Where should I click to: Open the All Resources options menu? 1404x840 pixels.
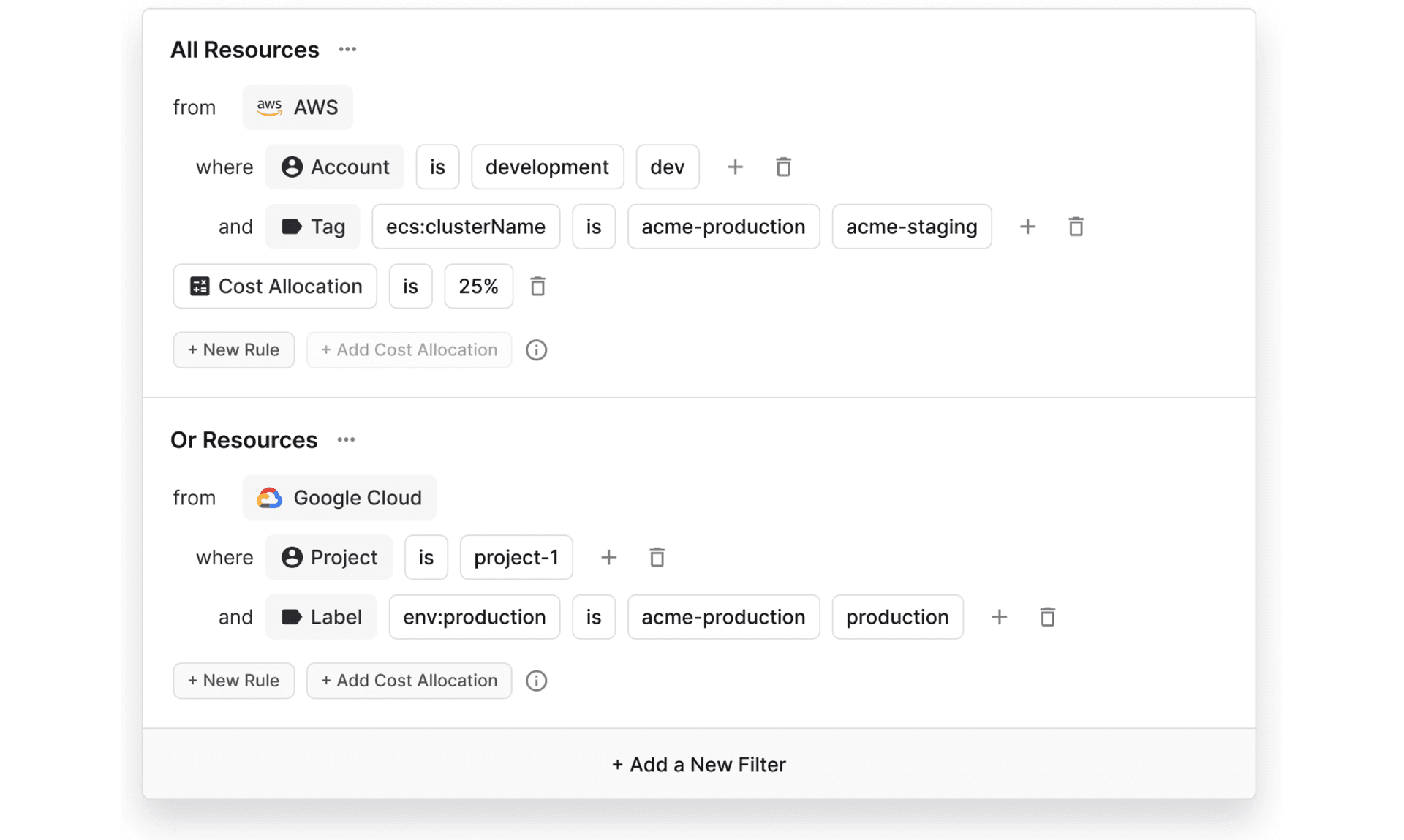[347, 49]
